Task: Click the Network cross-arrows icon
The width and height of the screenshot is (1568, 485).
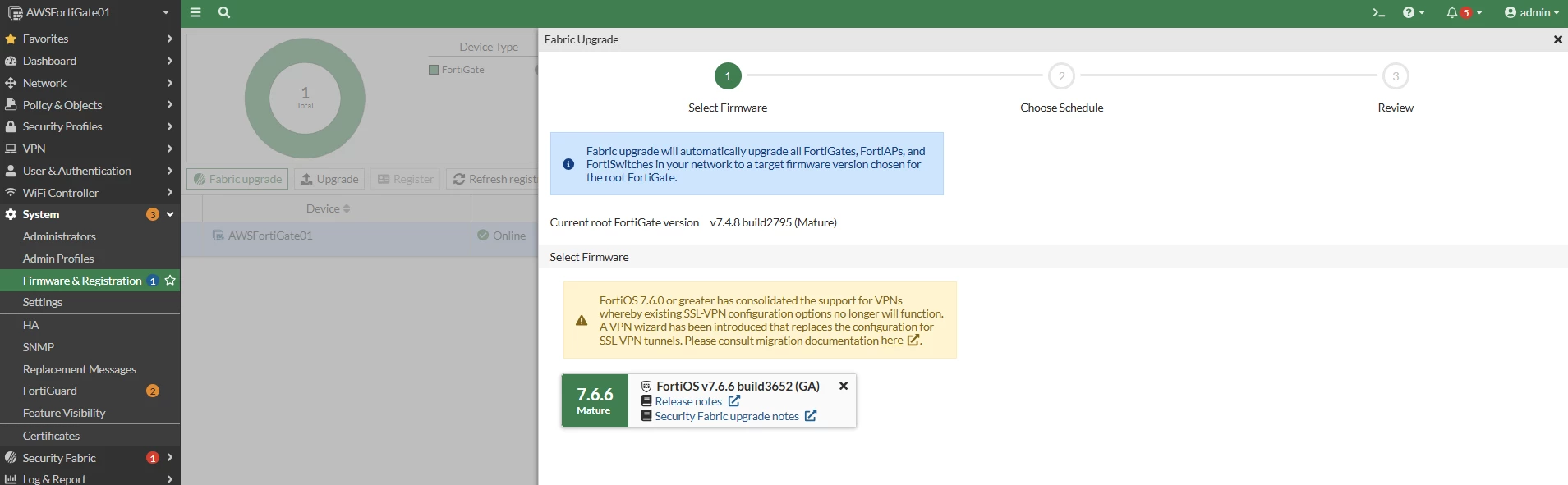Action: tap(11, 83)
